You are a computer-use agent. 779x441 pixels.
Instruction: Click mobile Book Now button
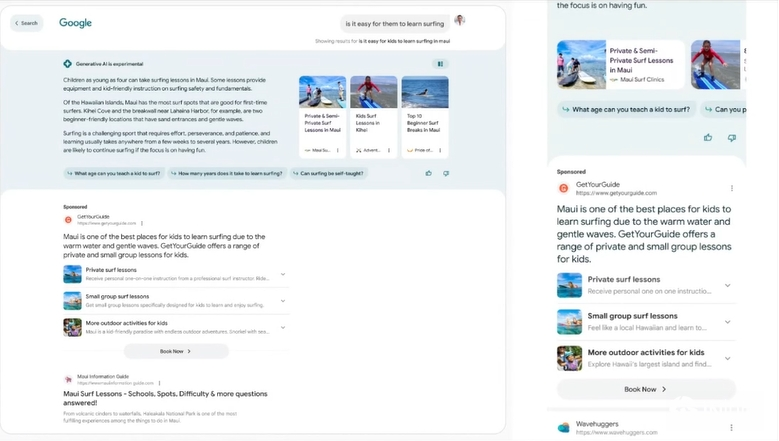click(x=646, y=389)
